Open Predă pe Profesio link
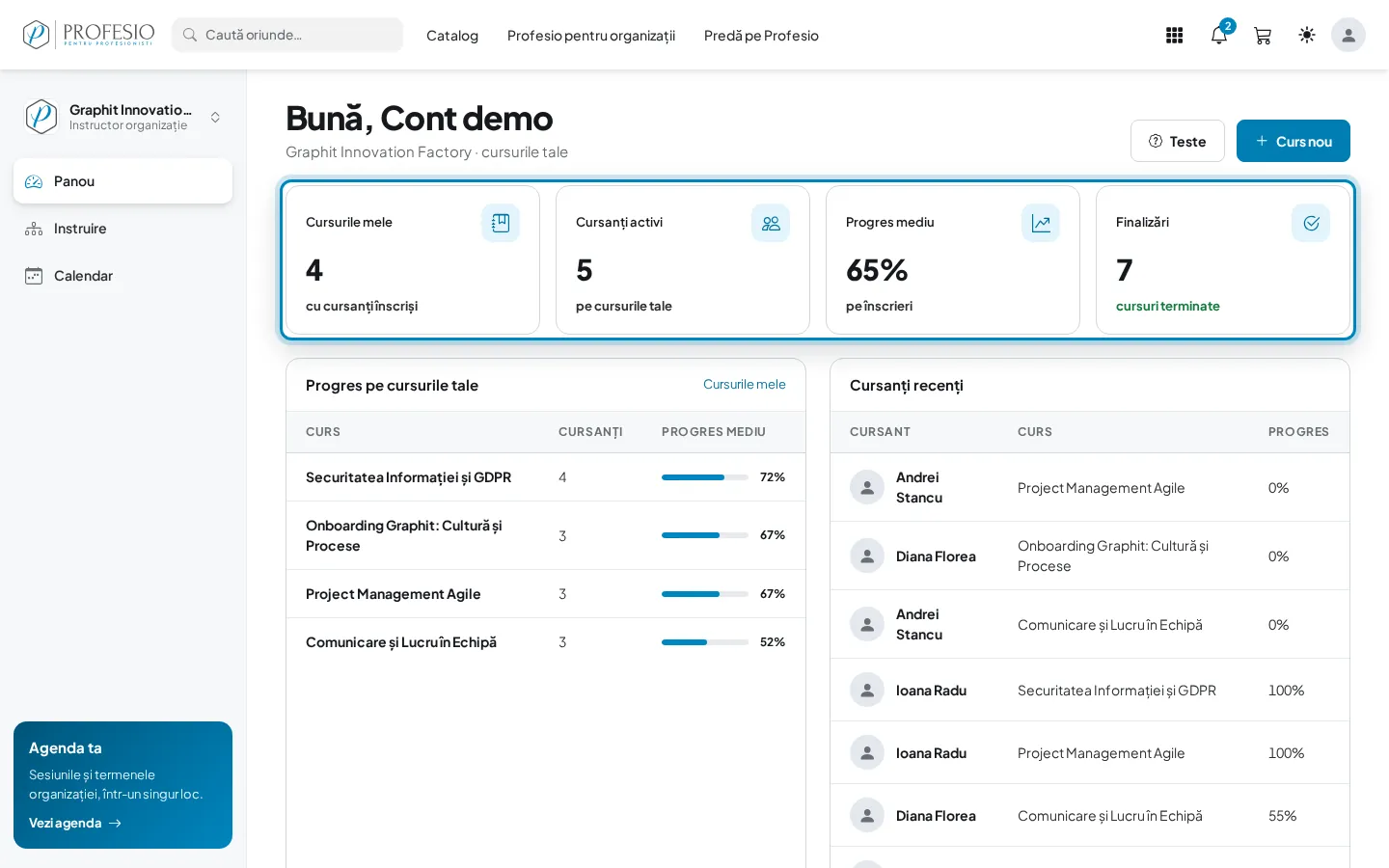The height and width of the screenshot is (868, 1389). [761, 36]
